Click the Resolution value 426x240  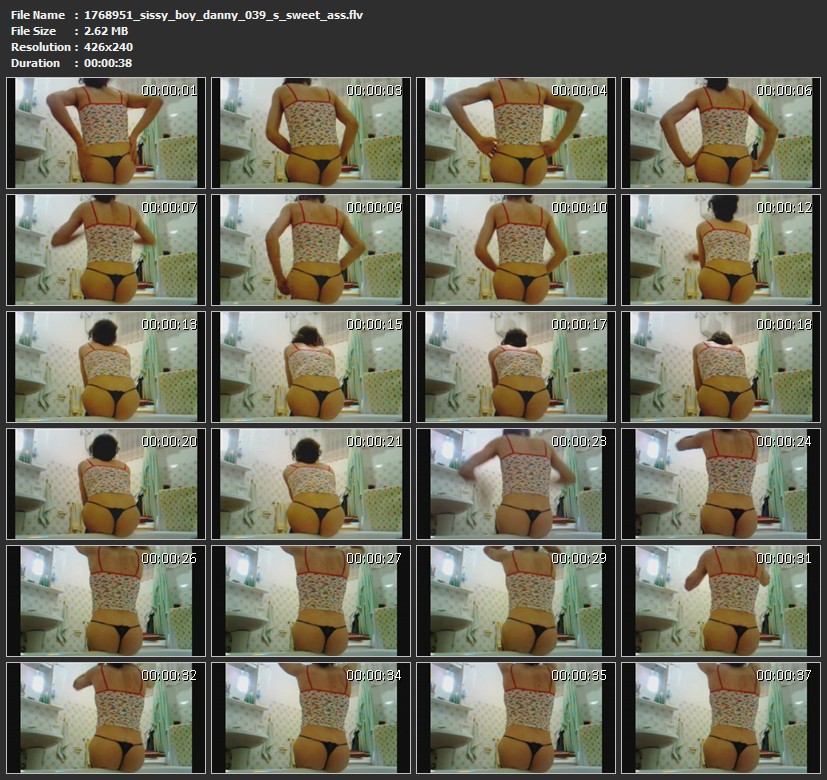coord(108,47)
